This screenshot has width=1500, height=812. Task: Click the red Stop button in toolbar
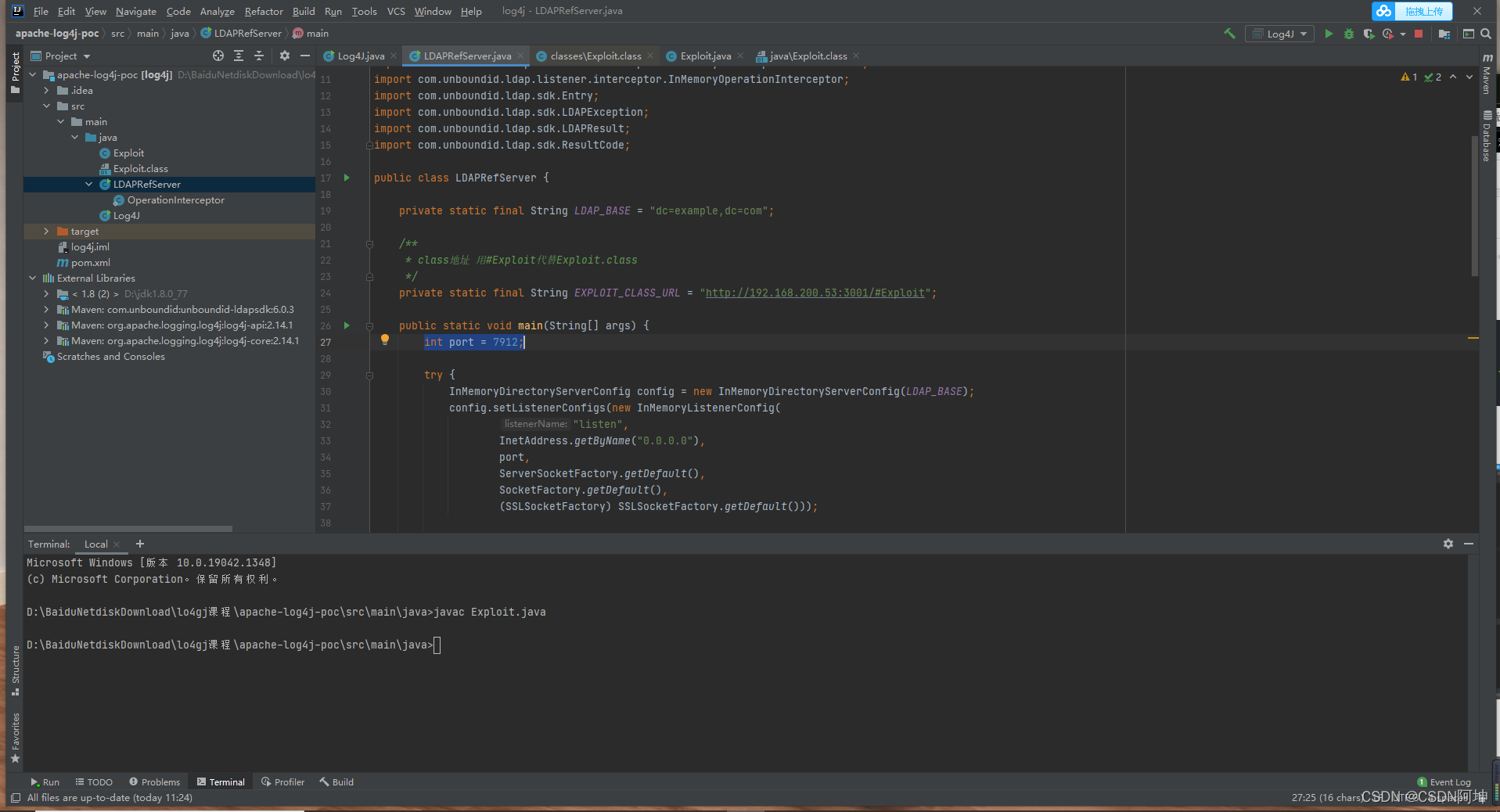coord(1419,34)
